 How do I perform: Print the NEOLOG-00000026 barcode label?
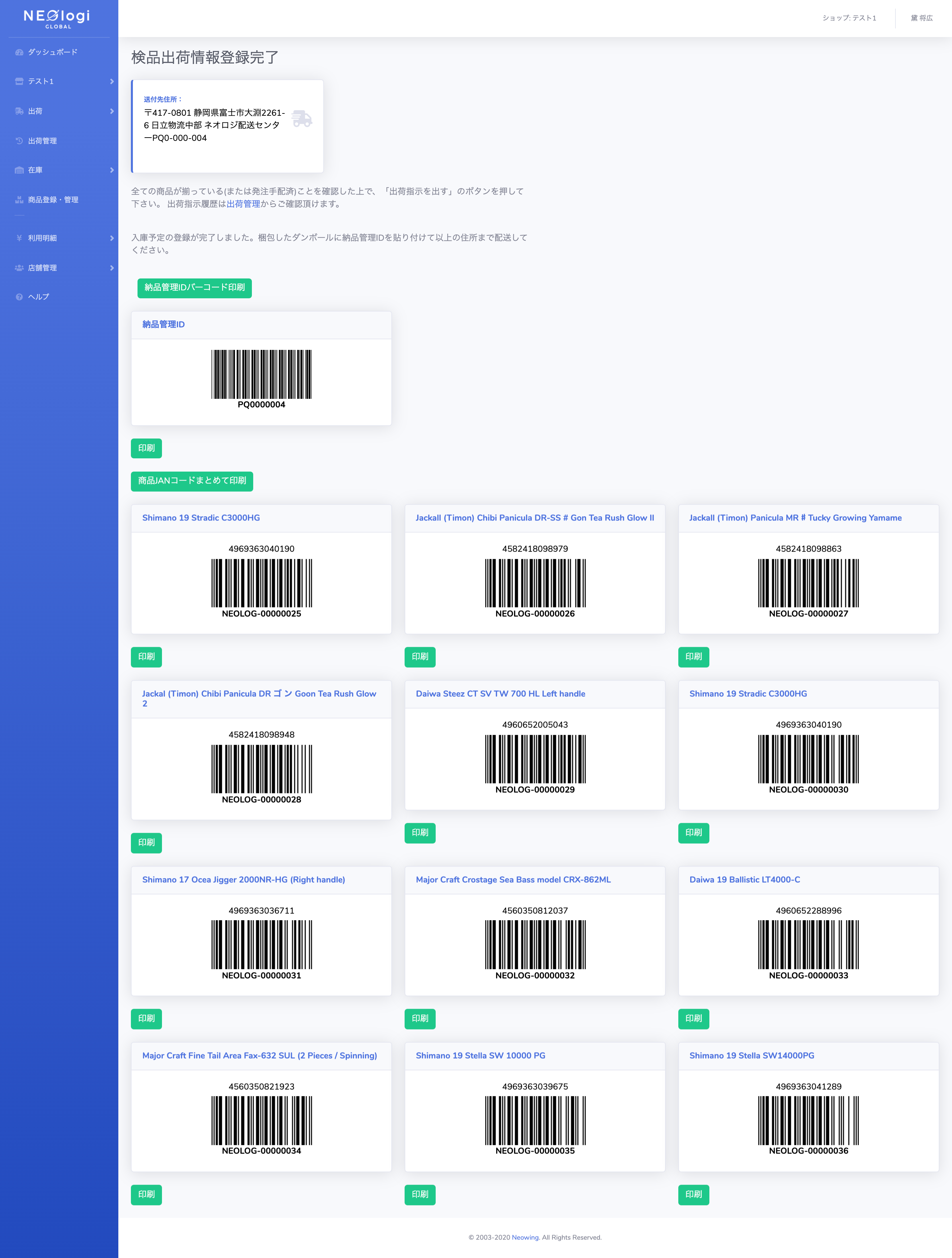(x=420, y=657)
